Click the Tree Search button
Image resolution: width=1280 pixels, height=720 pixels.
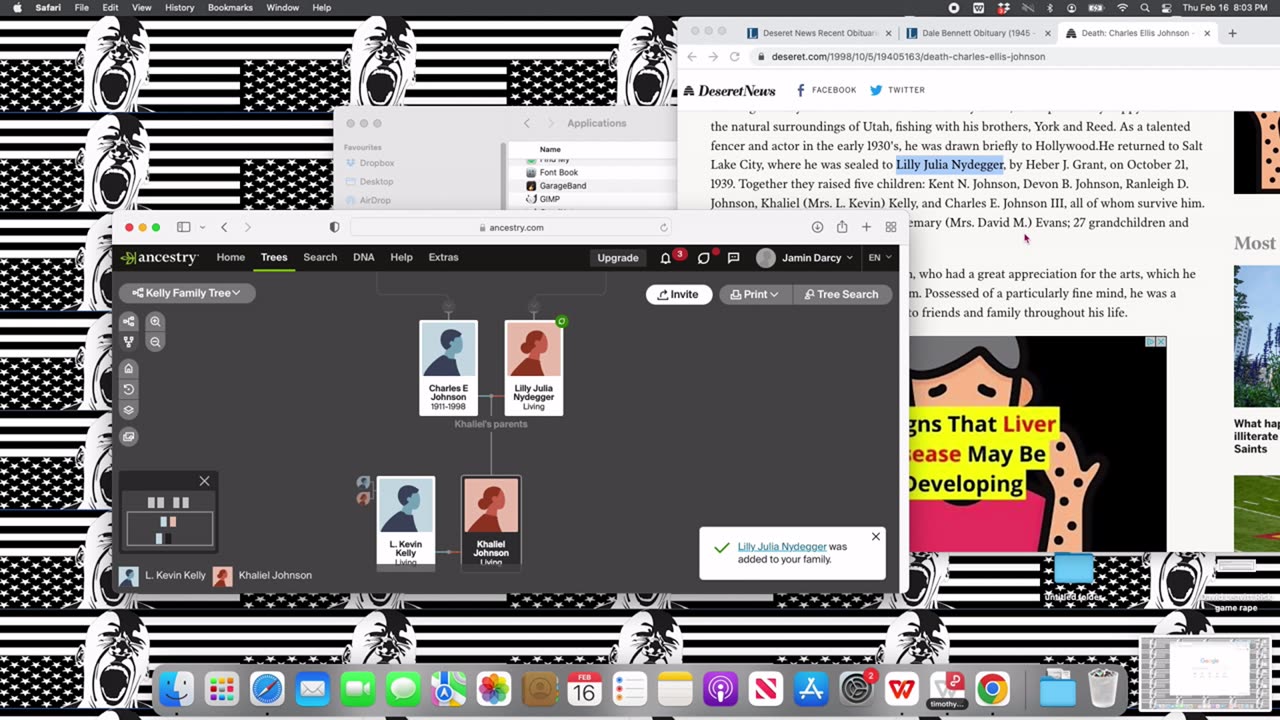pyautogui.click(x=842, y=294)
